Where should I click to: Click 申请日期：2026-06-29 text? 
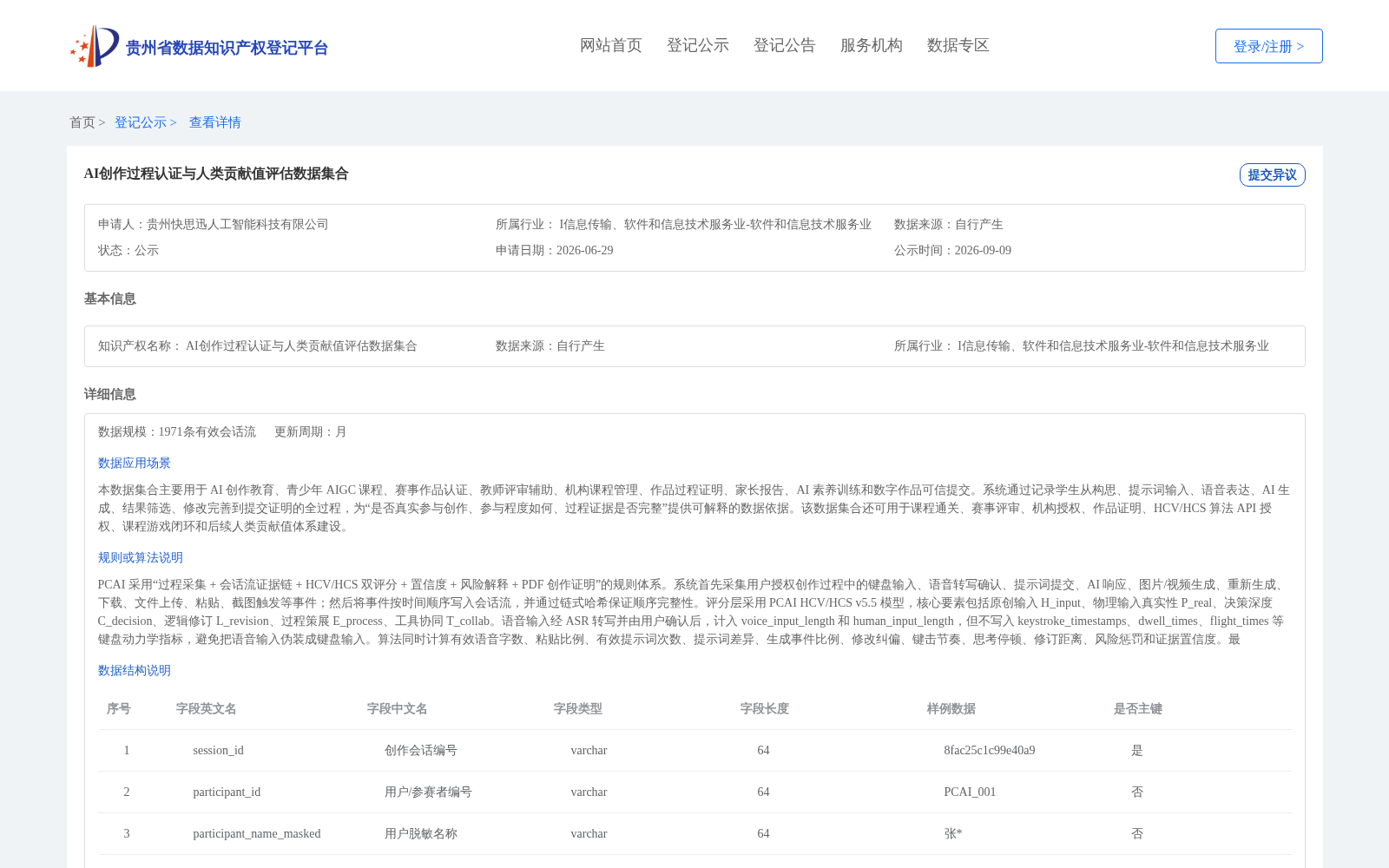(555, 250)
